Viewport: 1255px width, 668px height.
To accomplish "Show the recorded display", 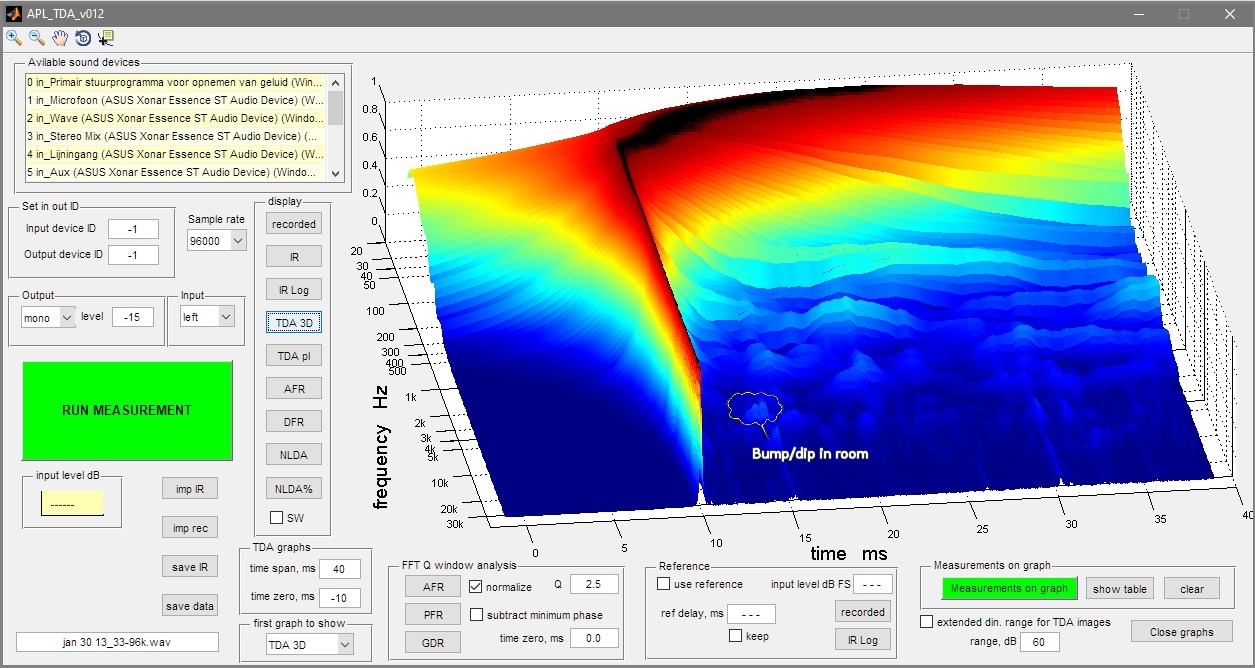I will pos(294,224).
